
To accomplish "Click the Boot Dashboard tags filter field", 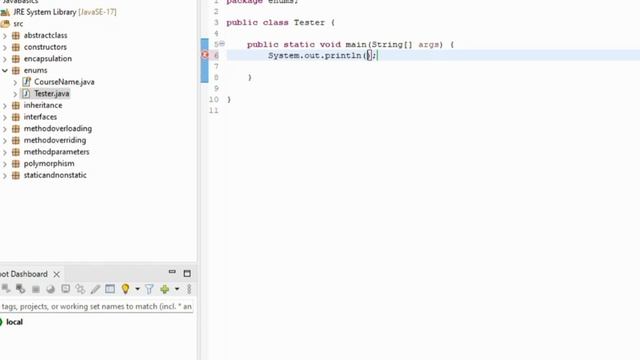I will [x=97, y=306].
